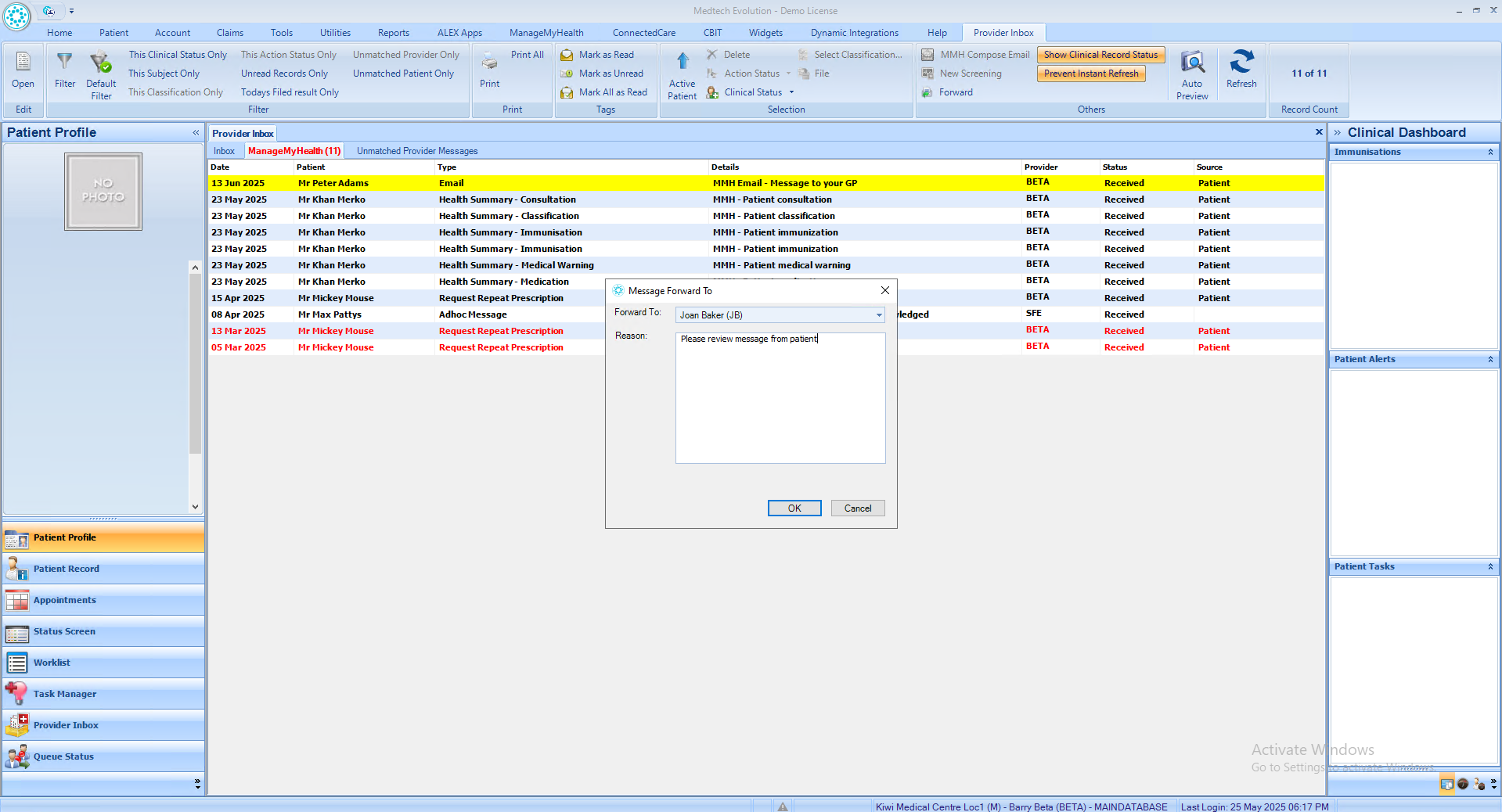Collapse the Immunisations panel
This screenshot has width=1502, height=812.
[1489, 152]
